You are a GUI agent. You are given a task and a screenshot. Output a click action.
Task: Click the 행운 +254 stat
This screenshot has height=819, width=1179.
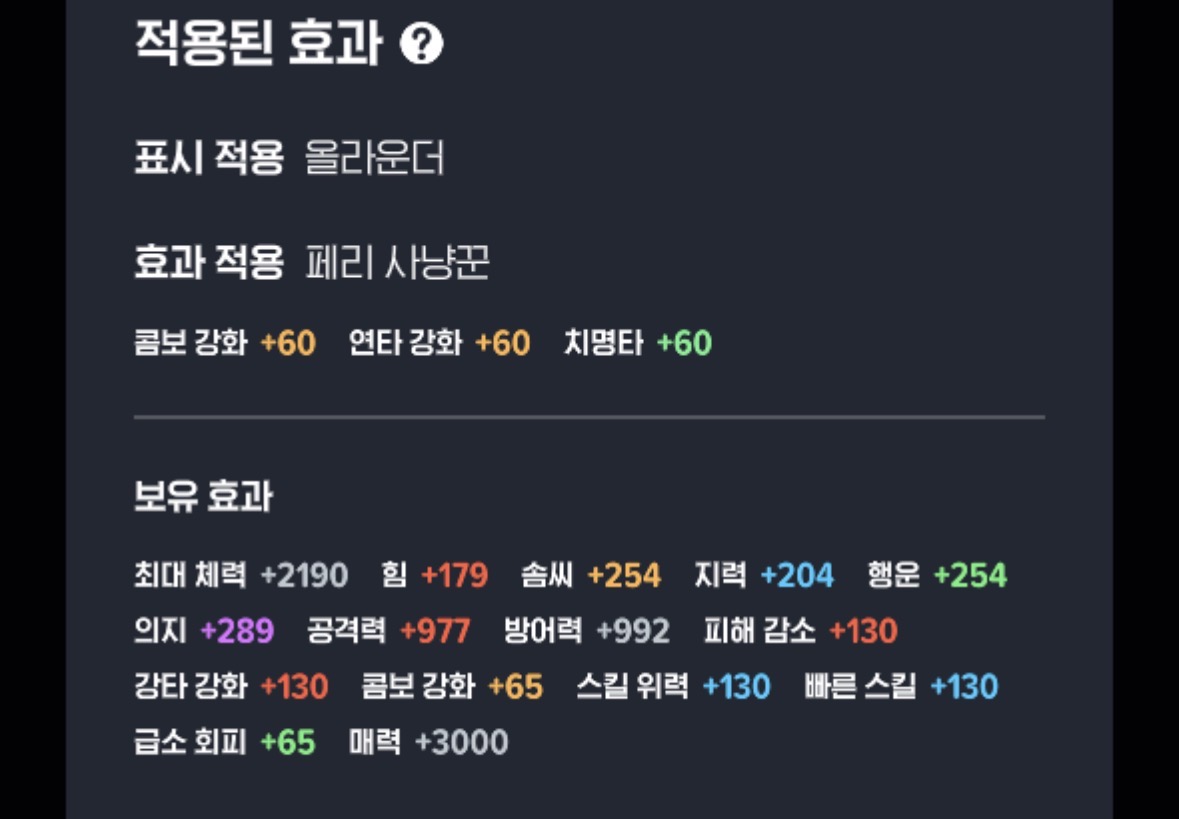pos(937,575)
